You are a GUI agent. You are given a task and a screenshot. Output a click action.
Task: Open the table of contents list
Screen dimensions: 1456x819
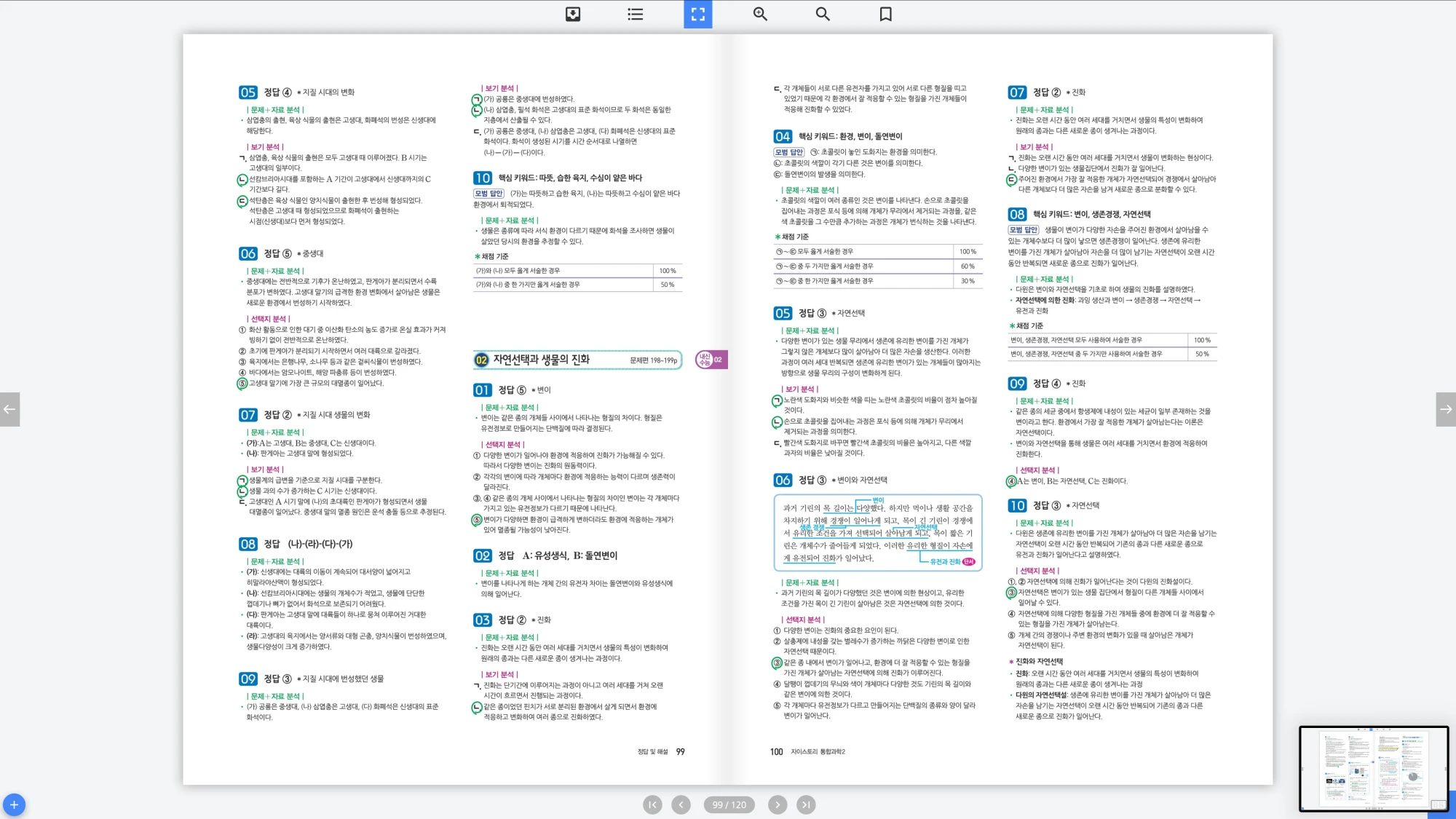(636, 14)
